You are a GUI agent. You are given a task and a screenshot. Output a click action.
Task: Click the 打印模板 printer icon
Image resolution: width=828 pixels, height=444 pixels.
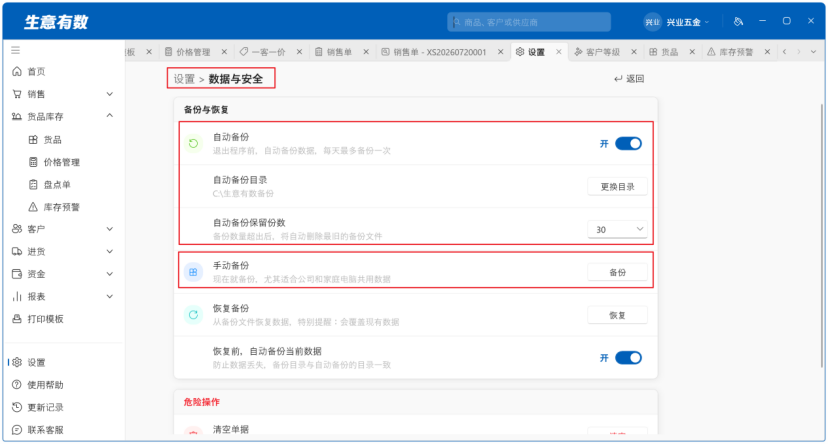point(17,319)
